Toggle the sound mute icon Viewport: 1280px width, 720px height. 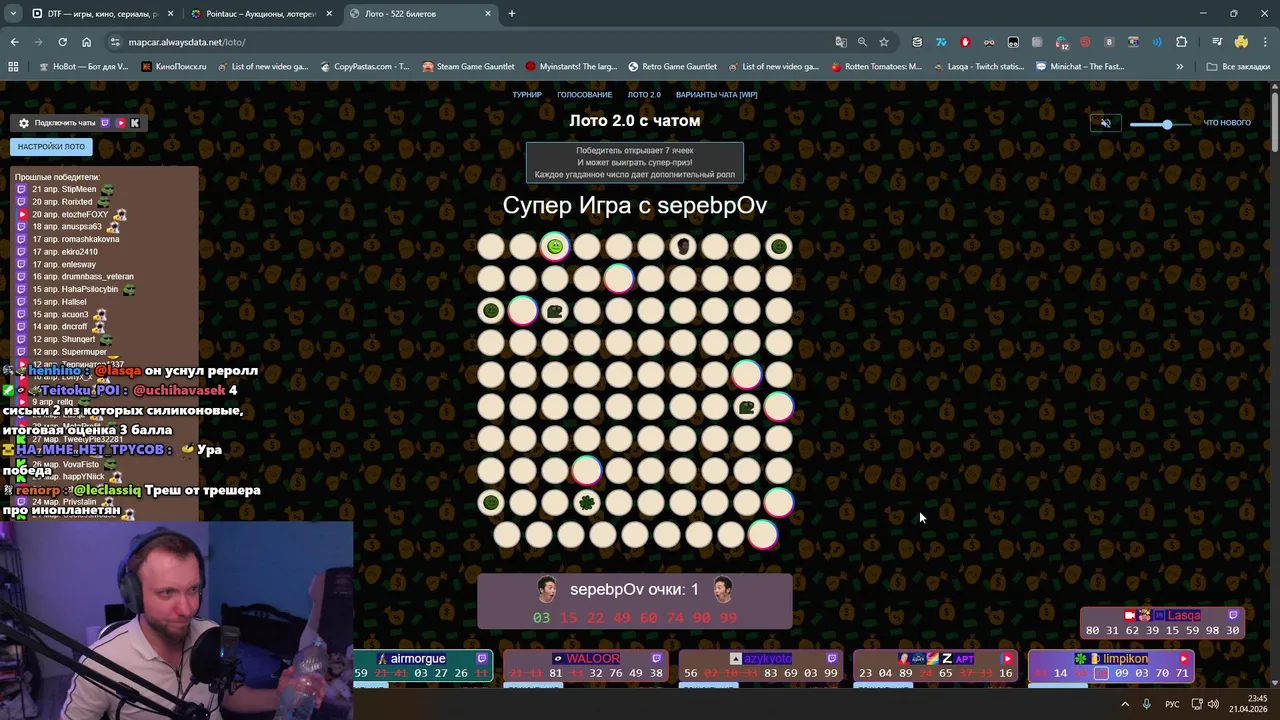[1105, 123]
